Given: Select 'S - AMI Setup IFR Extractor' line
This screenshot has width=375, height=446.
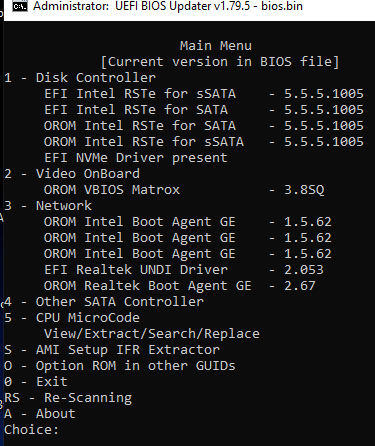Looking at the screenshot, I should pos(112,350).
